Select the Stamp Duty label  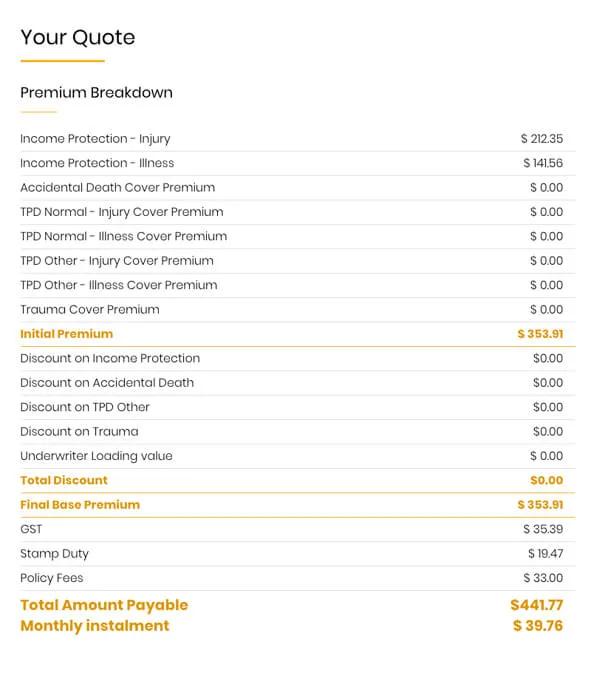54,554
